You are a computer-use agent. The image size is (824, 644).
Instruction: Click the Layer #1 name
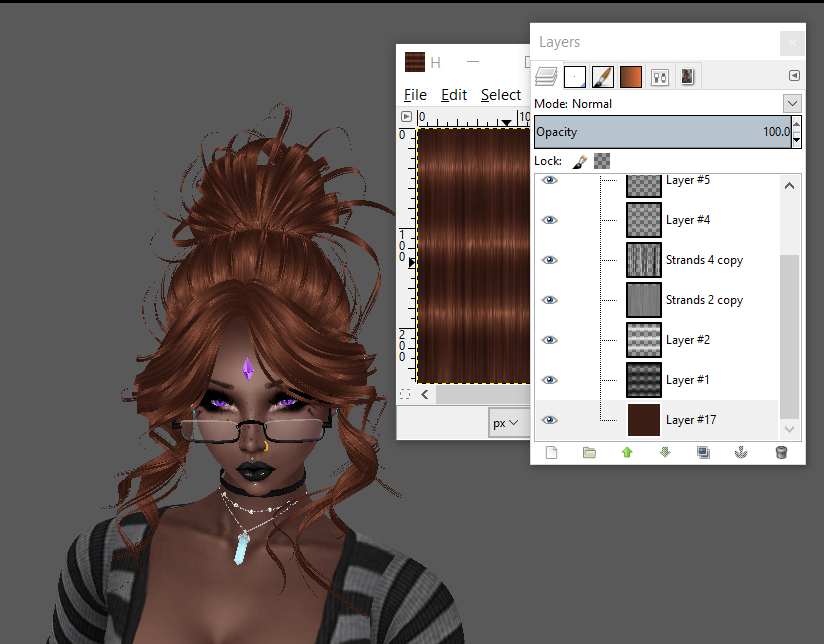click(x=688, y=380)
